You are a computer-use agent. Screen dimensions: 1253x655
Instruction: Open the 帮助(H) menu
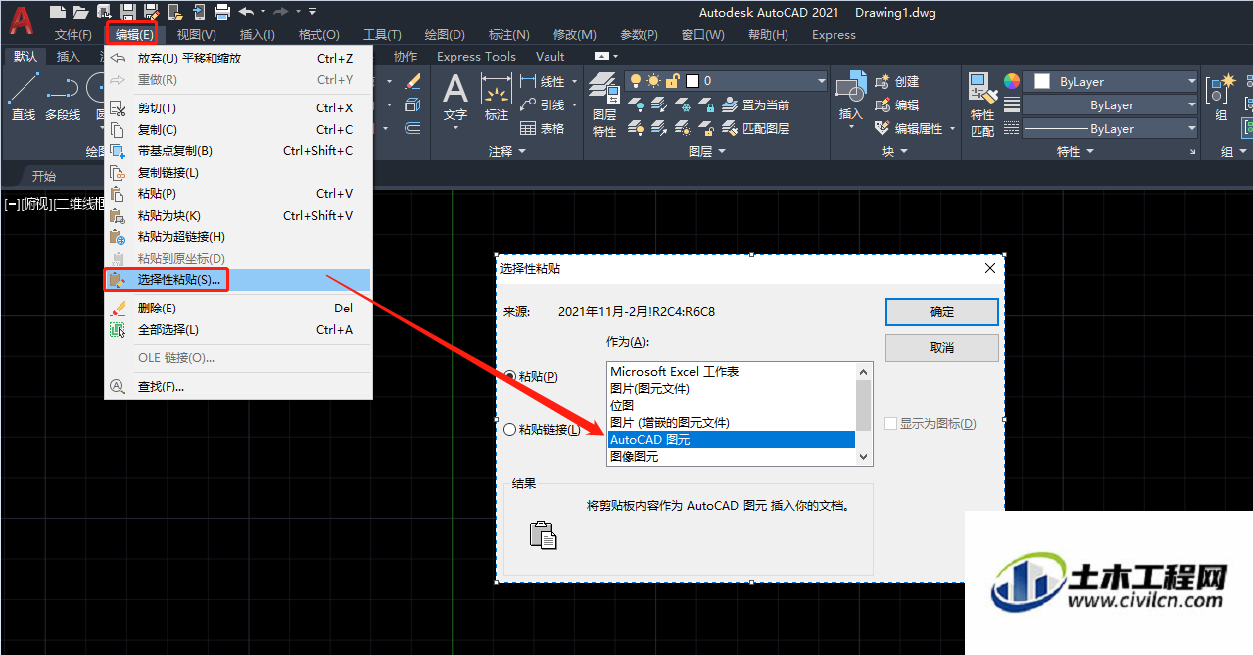point(768,35)
